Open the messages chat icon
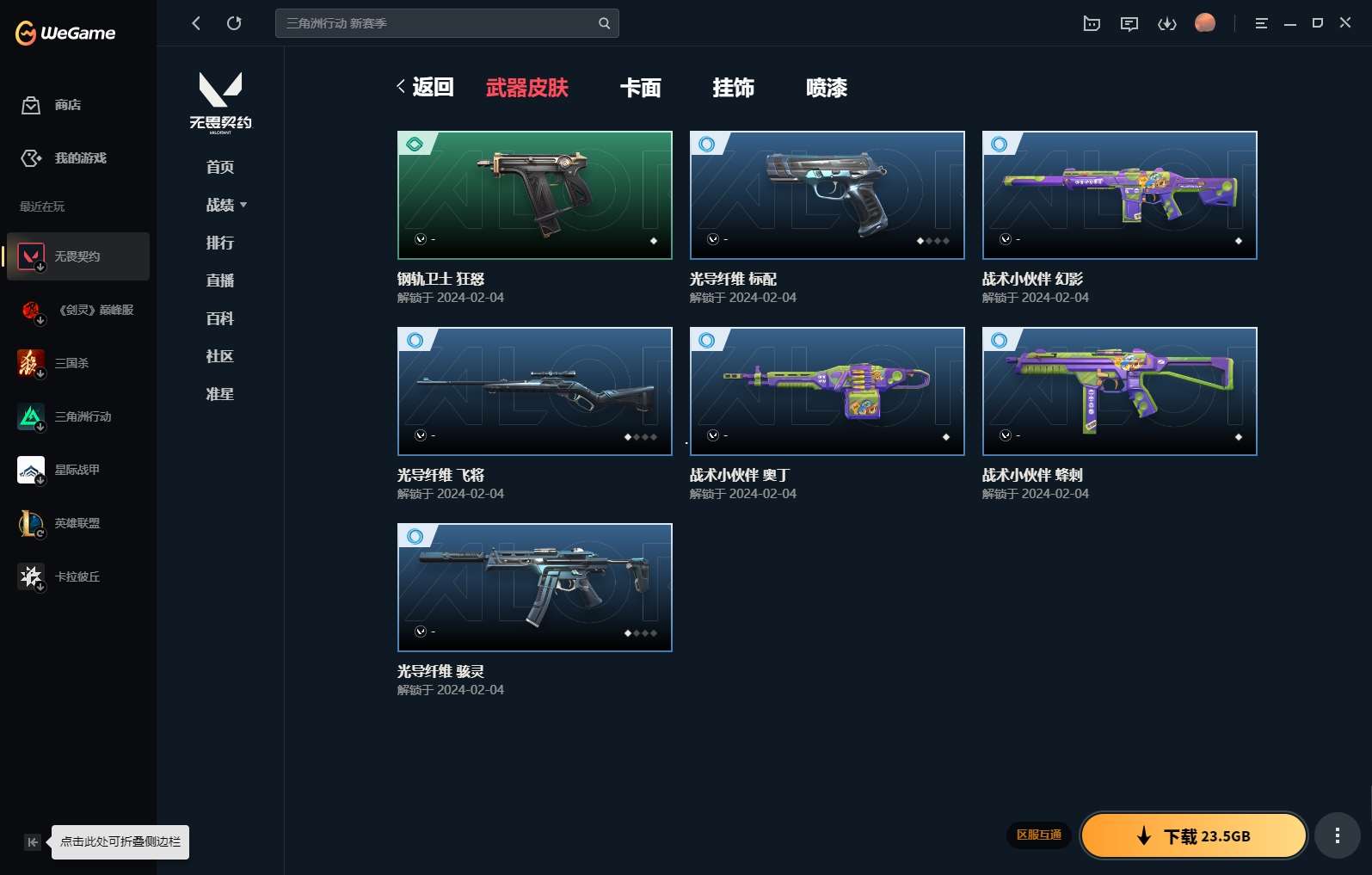 tap(1129, 23)
